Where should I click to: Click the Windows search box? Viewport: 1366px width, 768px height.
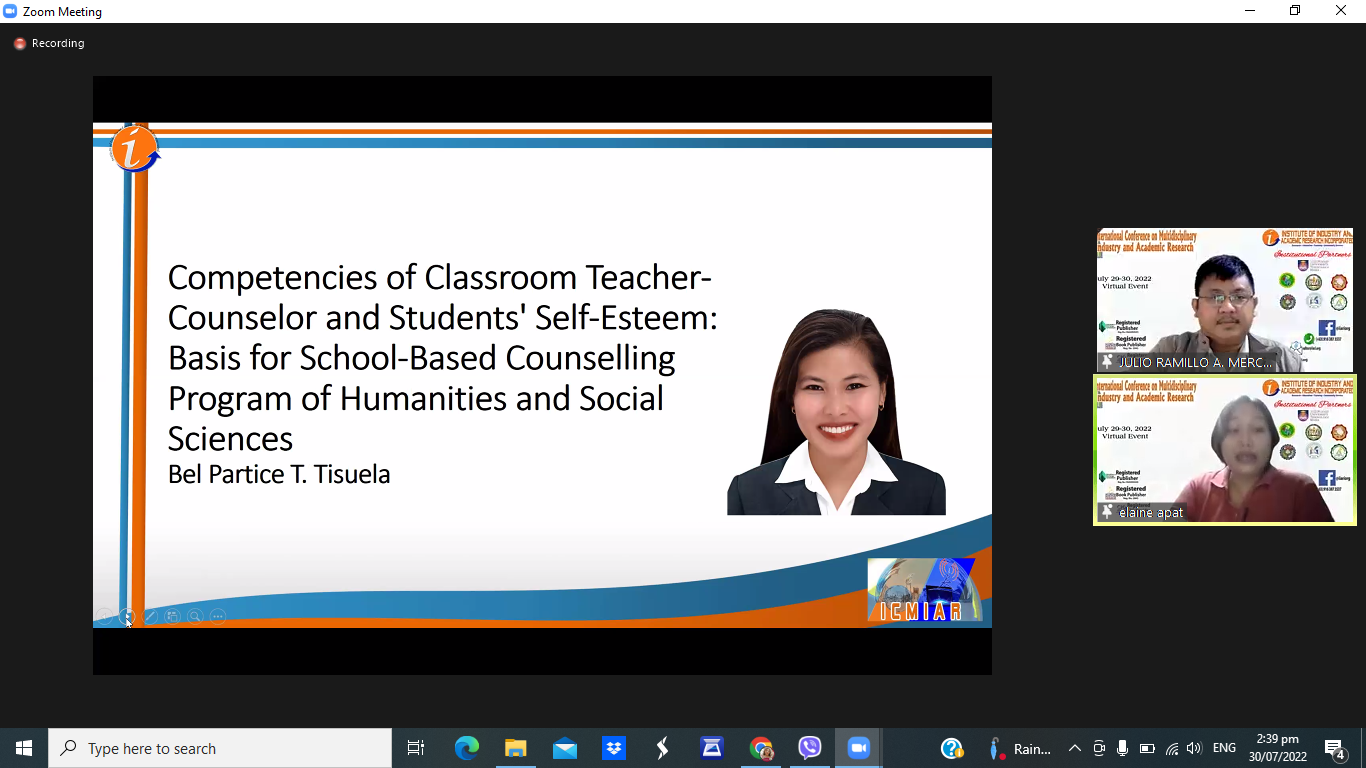tap(220, 748)
